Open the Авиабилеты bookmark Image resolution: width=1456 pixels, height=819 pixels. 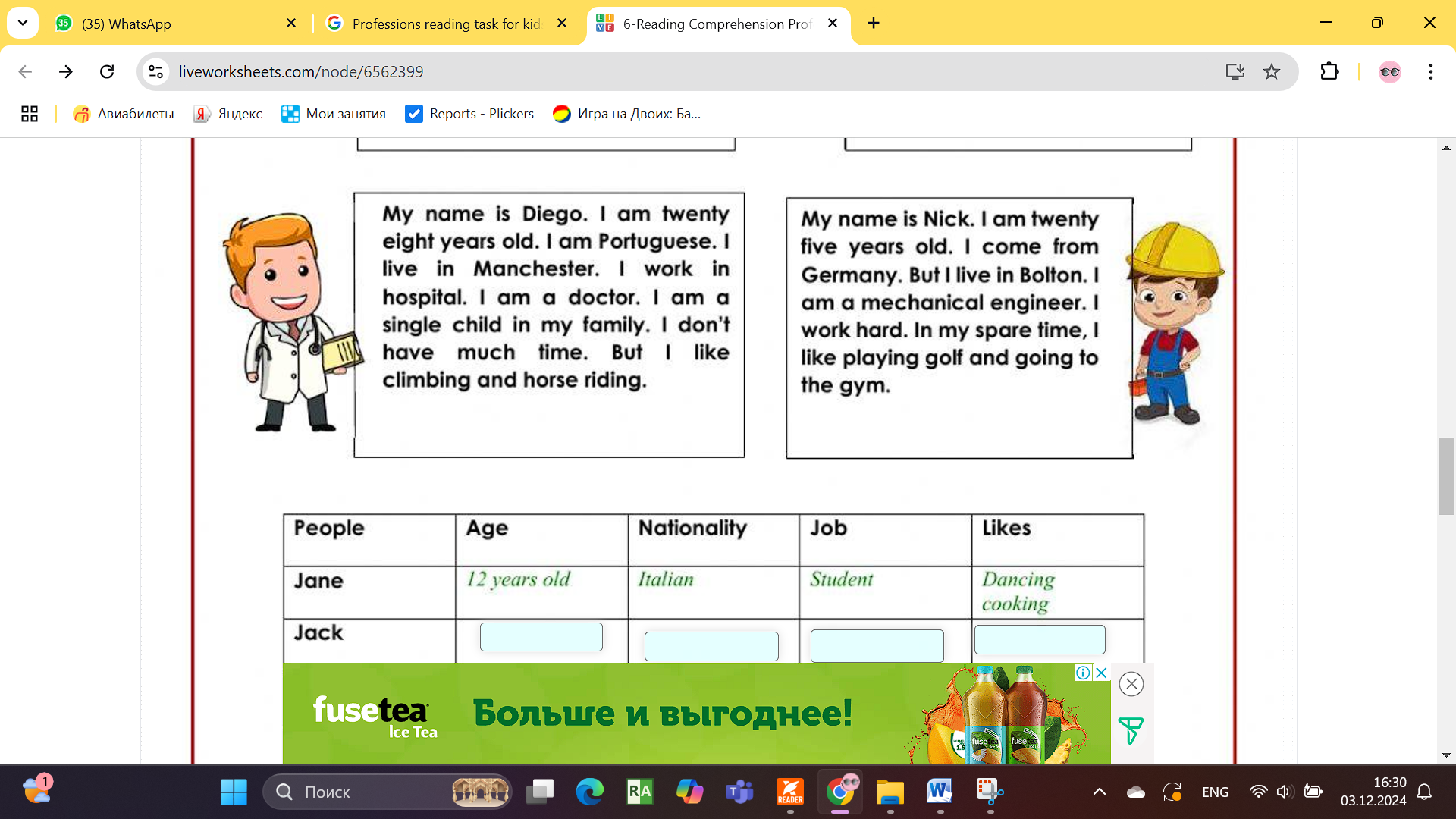[124, 114]
